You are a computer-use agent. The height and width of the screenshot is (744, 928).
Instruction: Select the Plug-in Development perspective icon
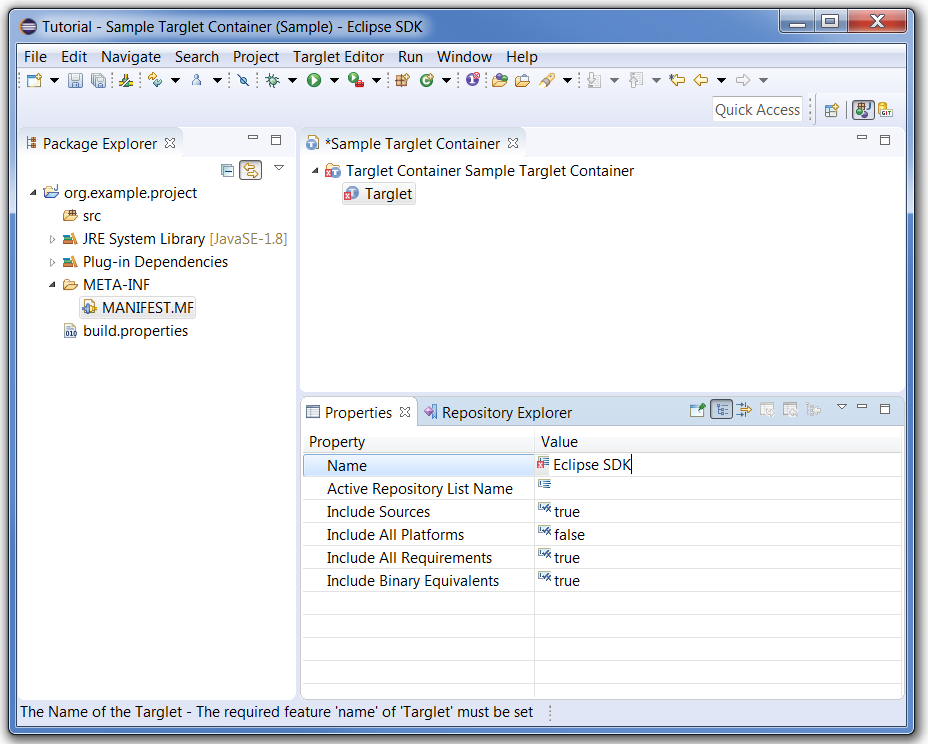pyautogui.click(x=863, y=110)
